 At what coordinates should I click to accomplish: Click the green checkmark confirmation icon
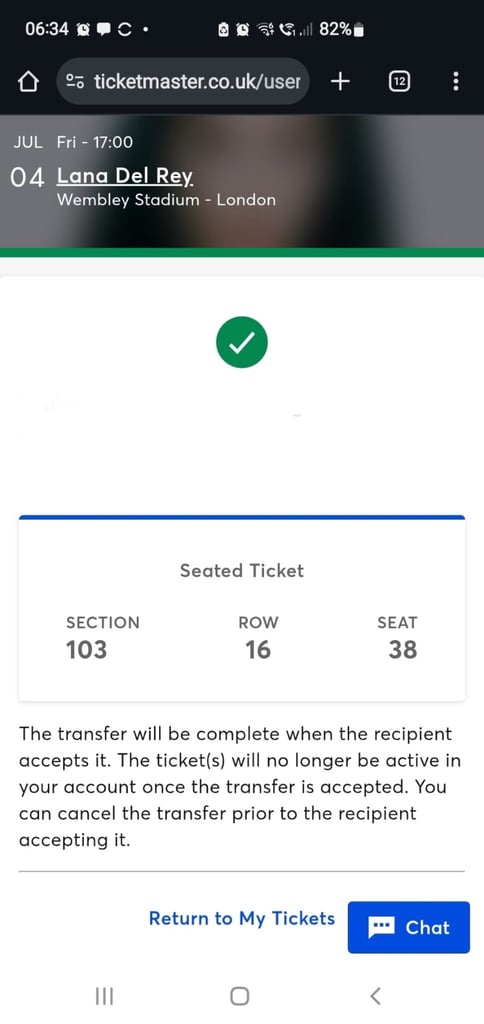coord(242,342)
